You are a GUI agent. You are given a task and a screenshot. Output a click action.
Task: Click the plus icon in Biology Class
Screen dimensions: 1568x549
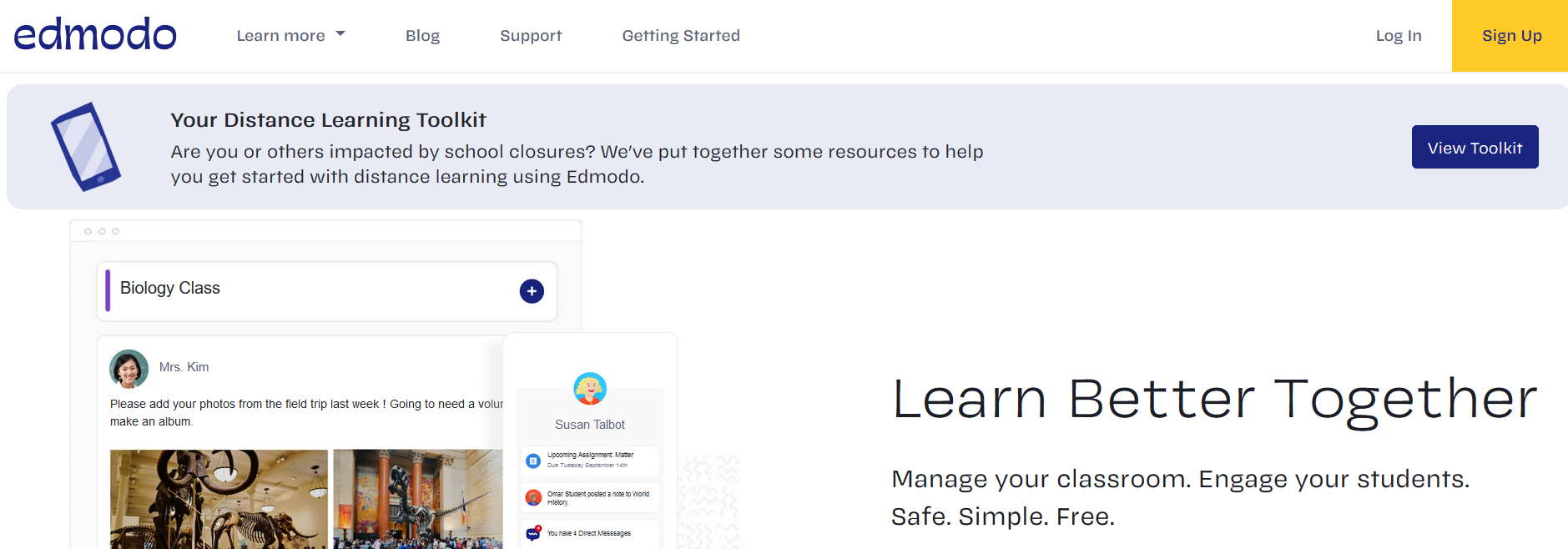(532, 291)
